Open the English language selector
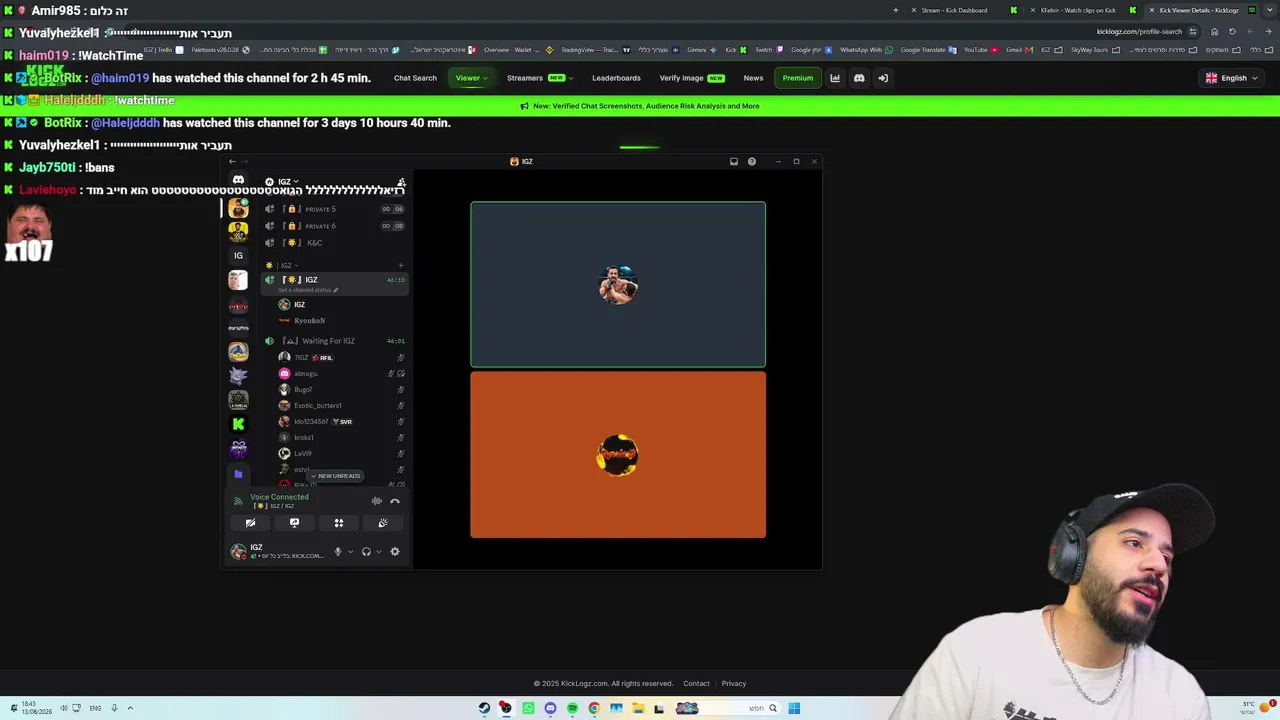This screenshot has height=720, width=1280. 1232,78
